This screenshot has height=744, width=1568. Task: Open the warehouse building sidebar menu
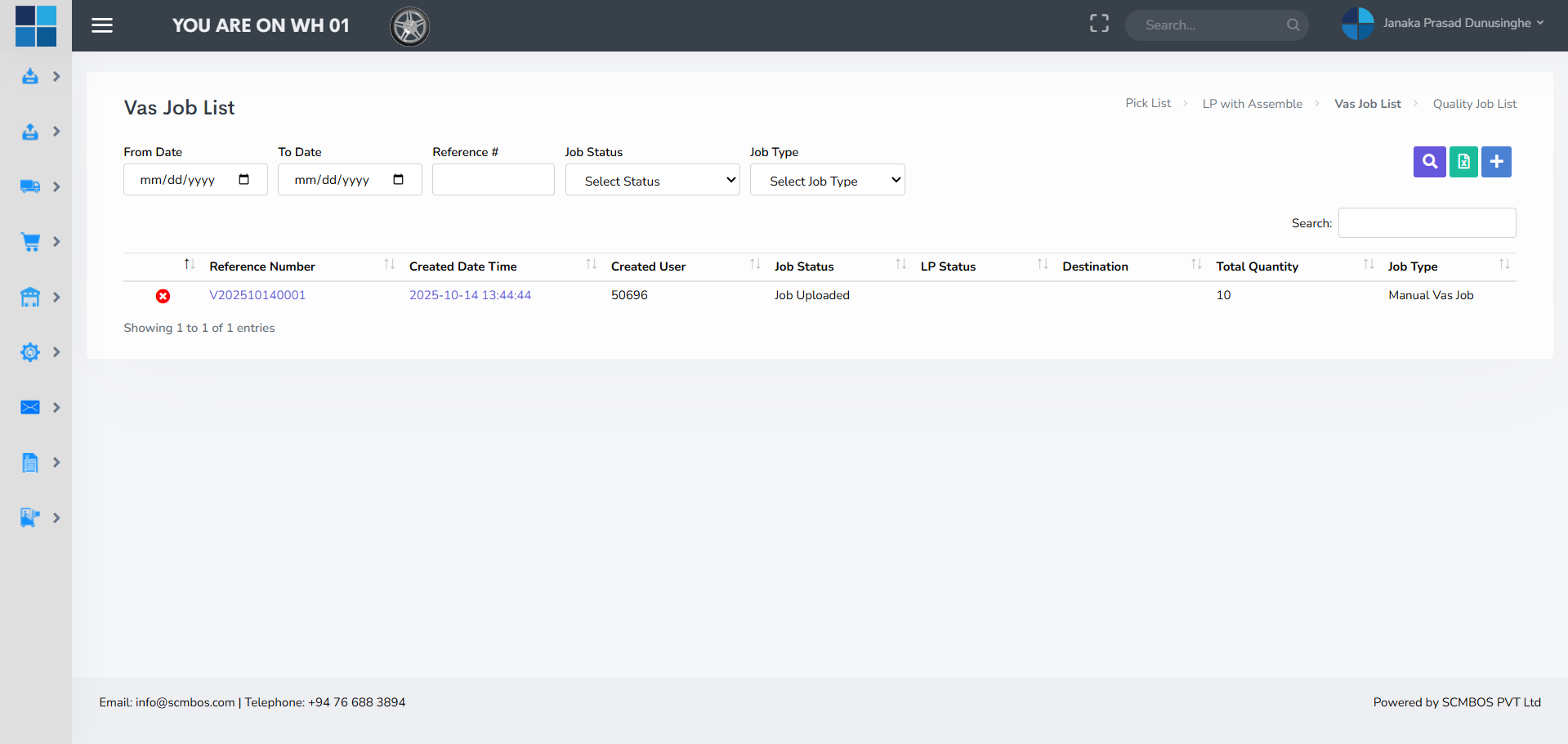click(x=30, y=297)
